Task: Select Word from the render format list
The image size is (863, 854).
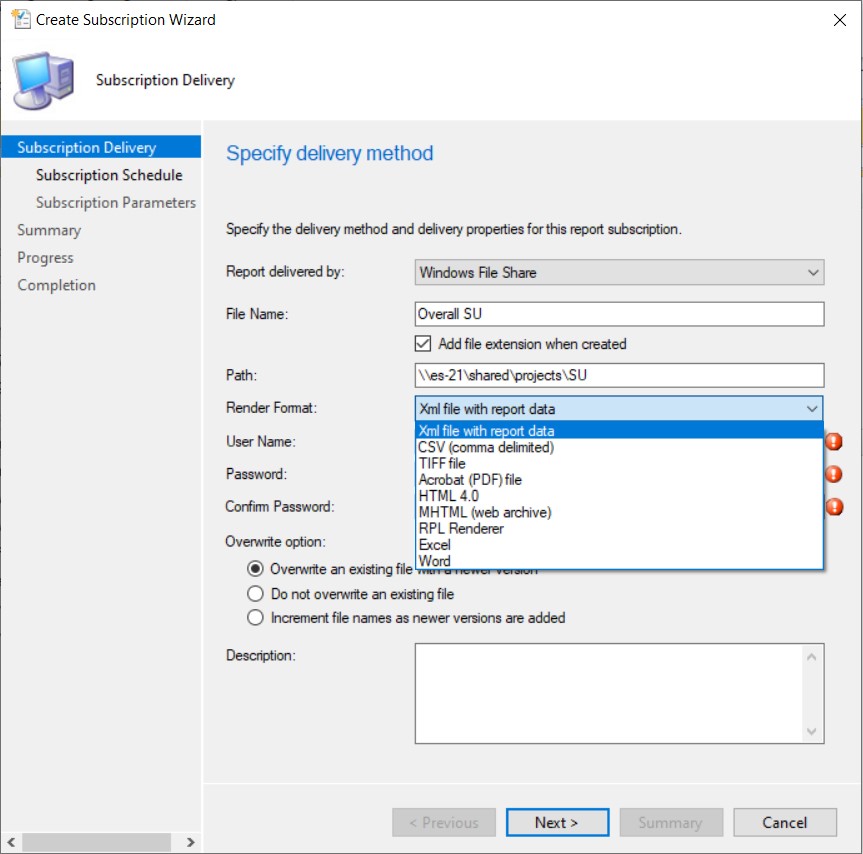Action: [x=437, y=560]
